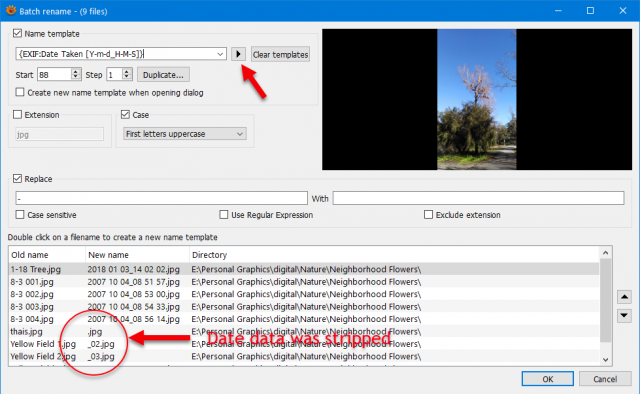Click the Duplicate... button
Viewport: 640px width, 394px height.
point(163,75)
